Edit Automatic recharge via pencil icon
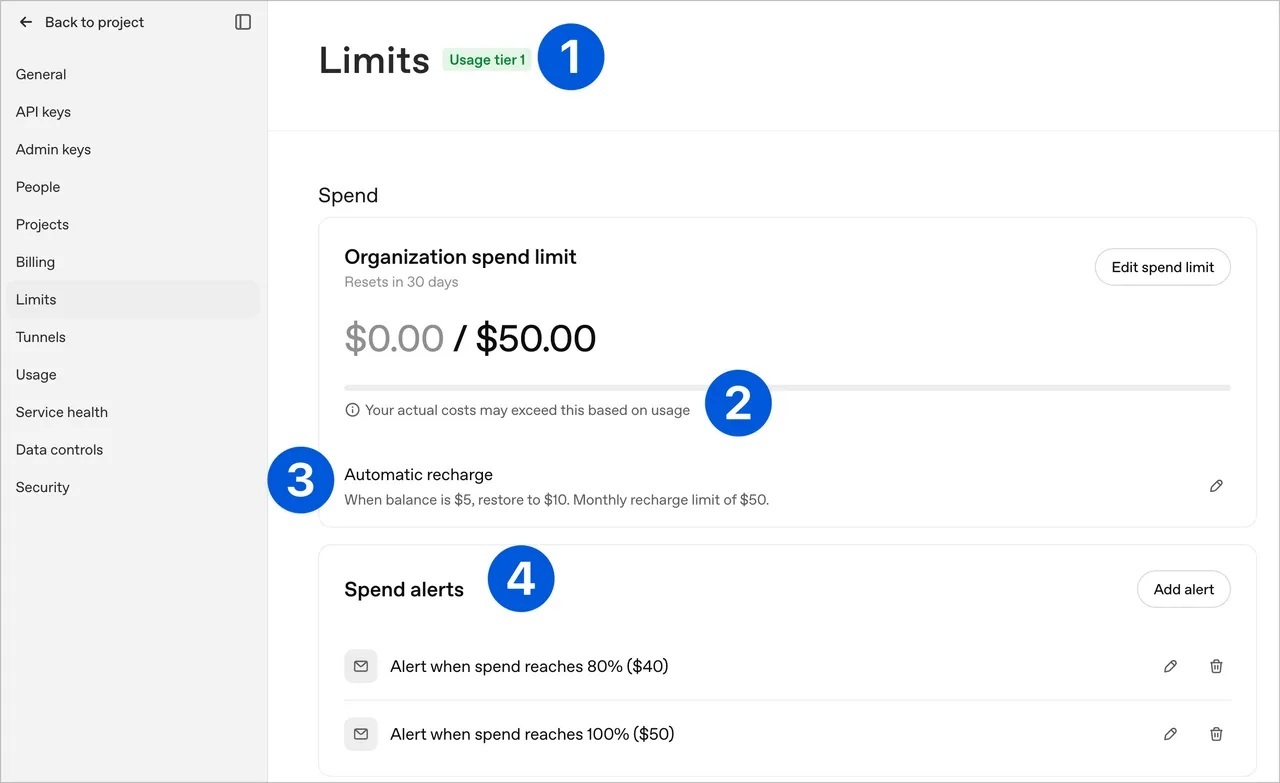The width and height of the screenshot is (1280, 783). 1216,486
